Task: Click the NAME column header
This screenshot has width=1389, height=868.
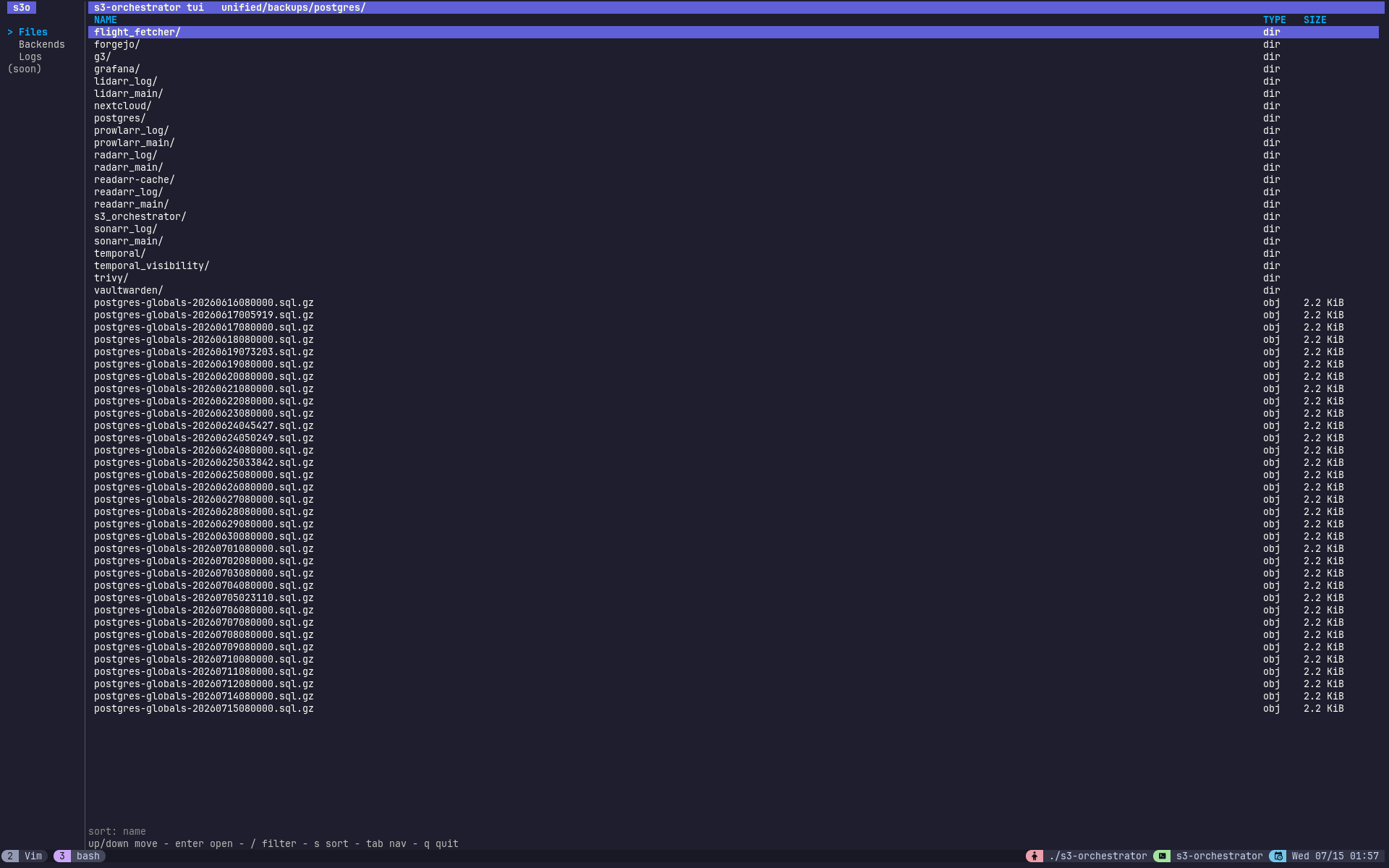Action: tap(105, 20)
